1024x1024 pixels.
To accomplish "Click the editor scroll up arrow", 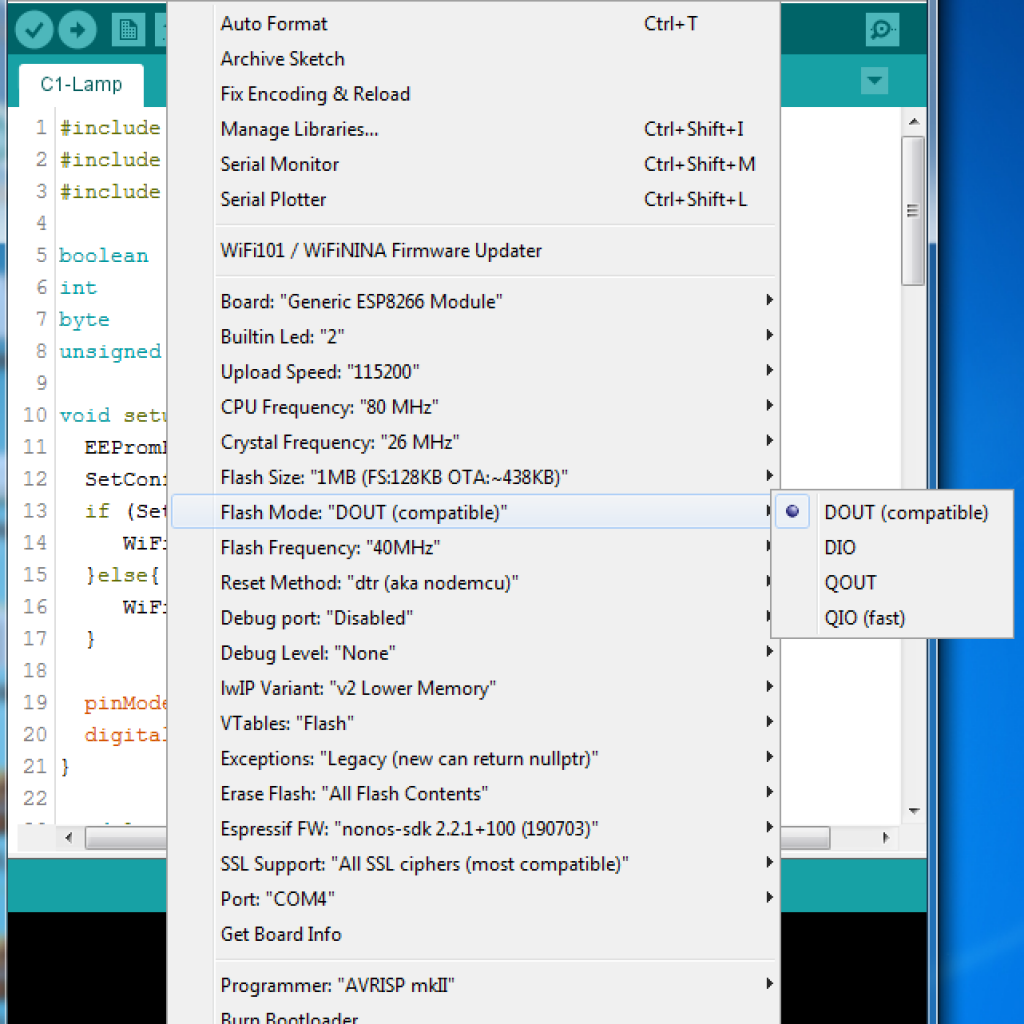I will click(914, 121).
